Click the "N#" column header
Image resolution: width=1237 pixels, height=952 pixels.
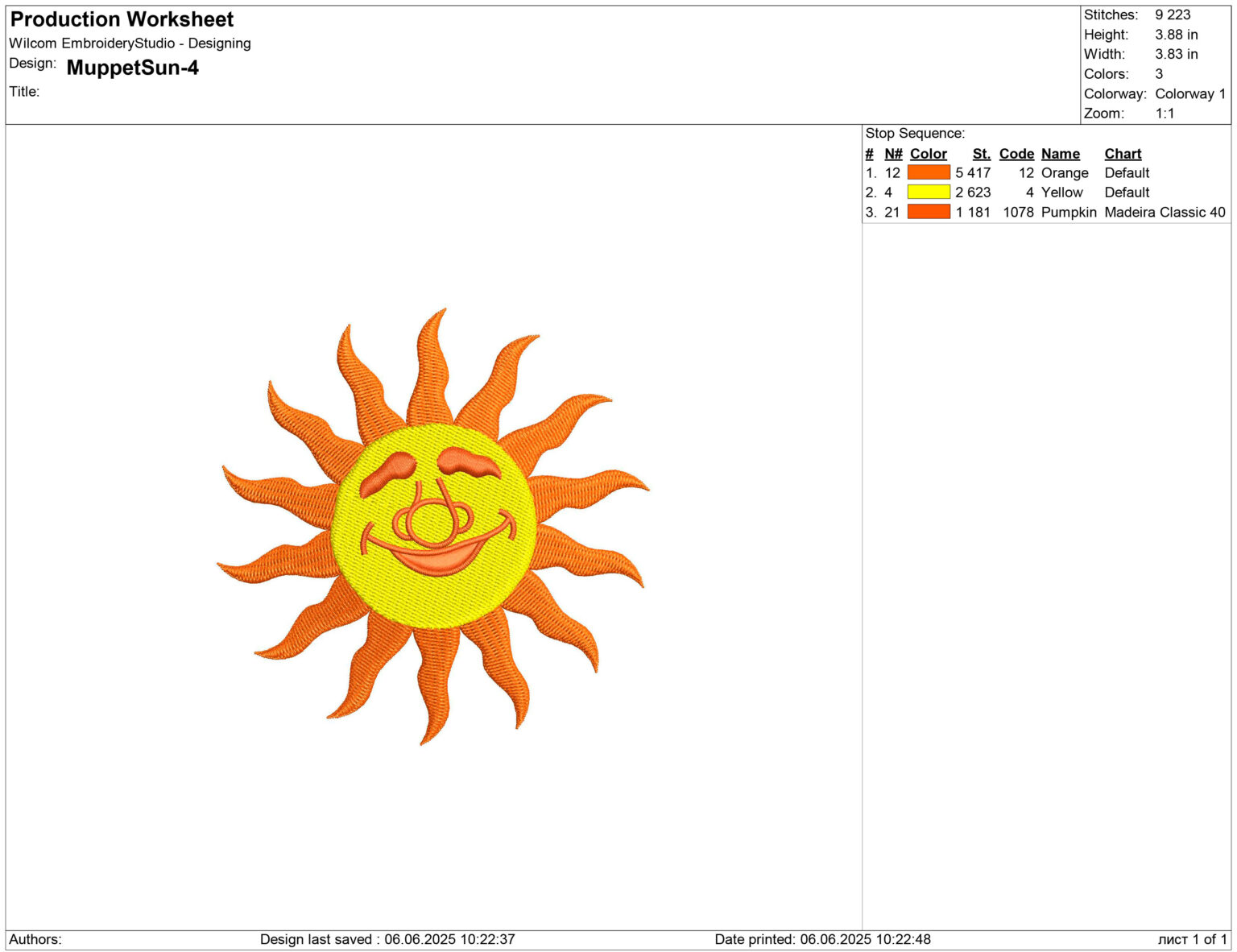tap(892, 153)
